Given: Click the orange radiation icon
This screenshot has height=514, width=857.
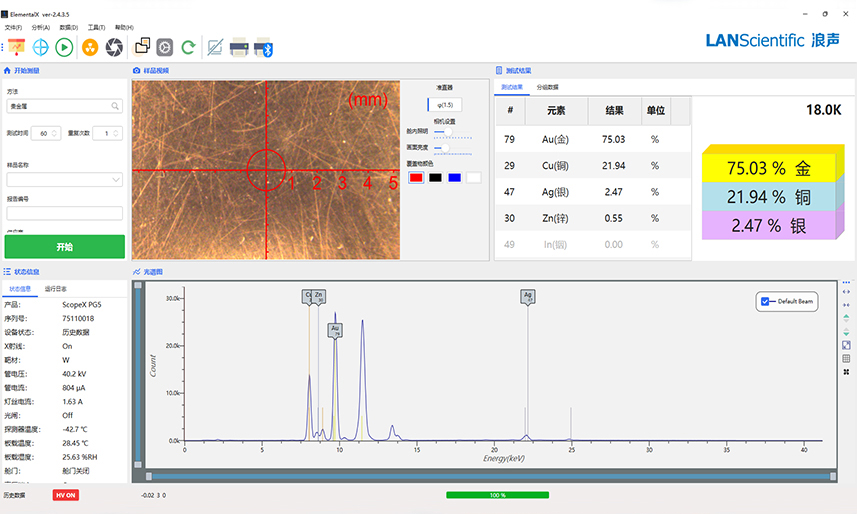Looking at the screenshot, I should pyautogui.click(x=90, y=46).
